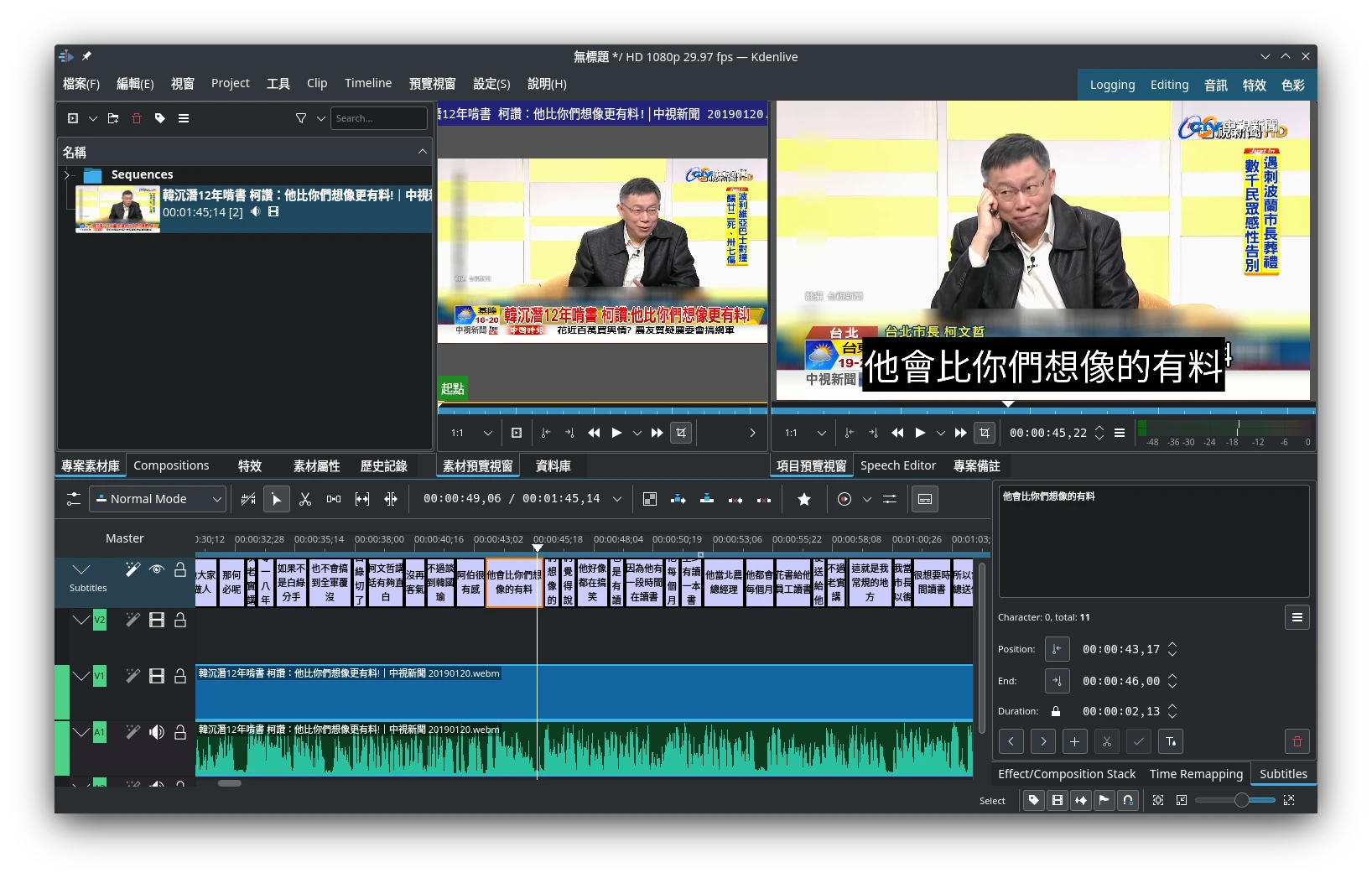The image size is (1372, 878).
Task: Play the project monitor
Action: [x=920, y=433]
